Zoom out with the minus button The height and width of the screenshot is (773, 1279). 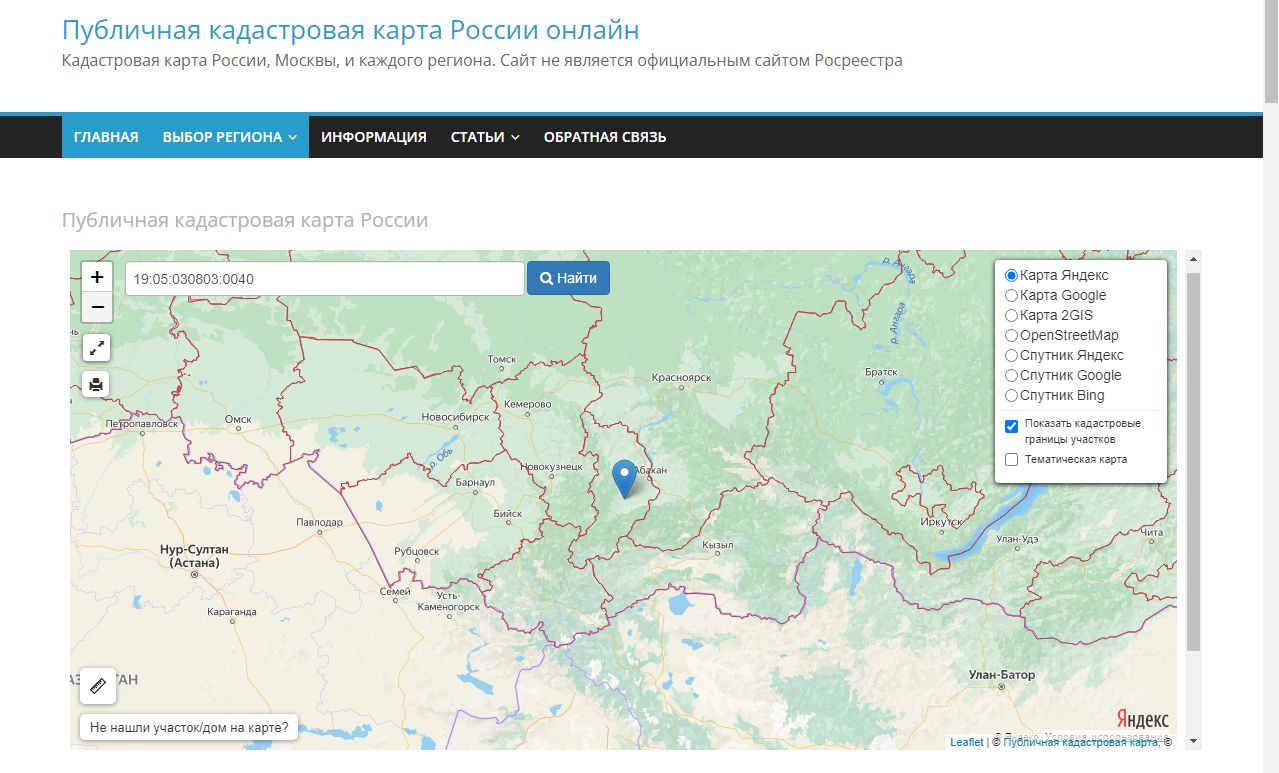tap(97, 307)
